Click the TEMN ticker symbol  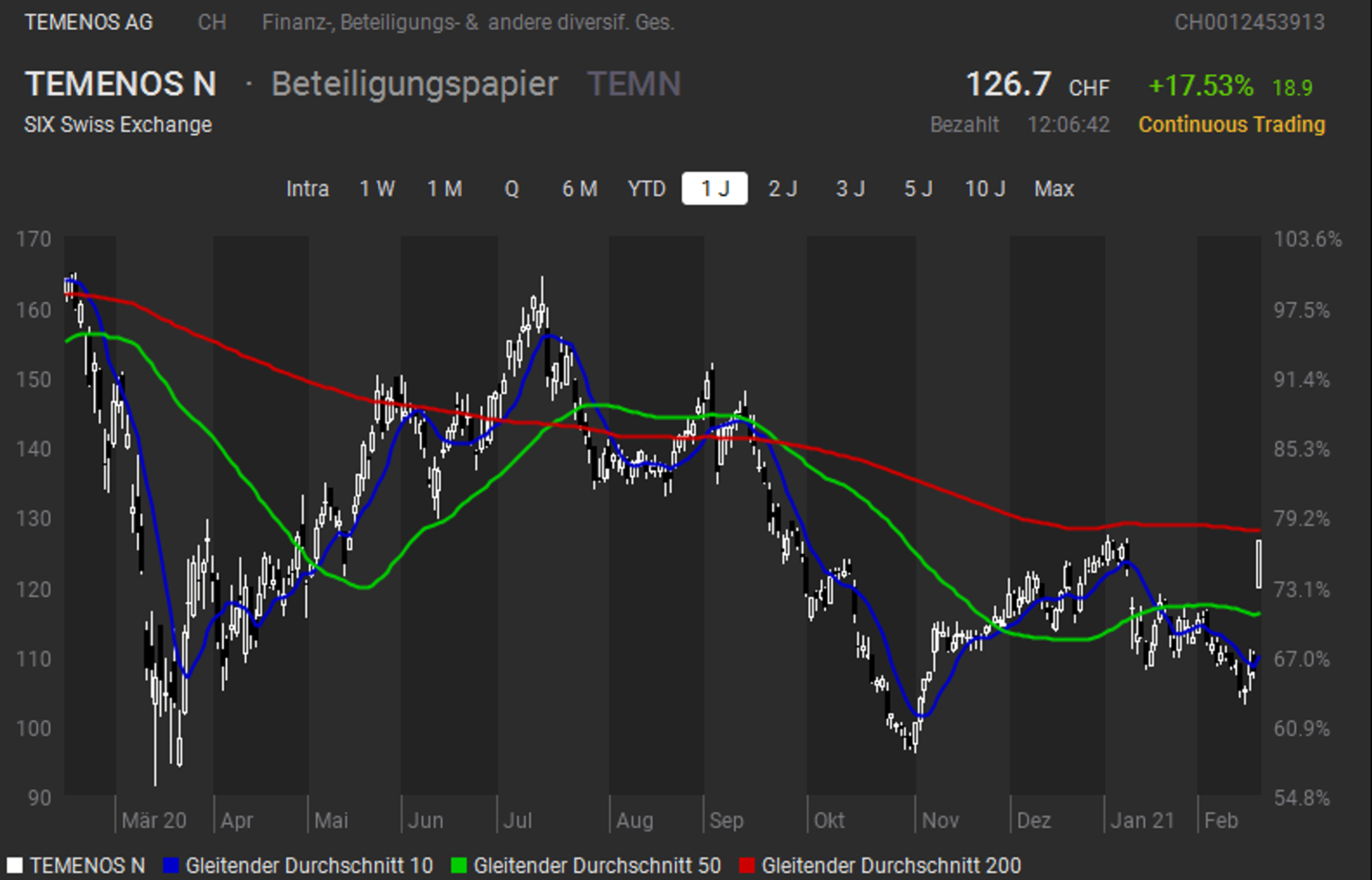click(634, 84)
